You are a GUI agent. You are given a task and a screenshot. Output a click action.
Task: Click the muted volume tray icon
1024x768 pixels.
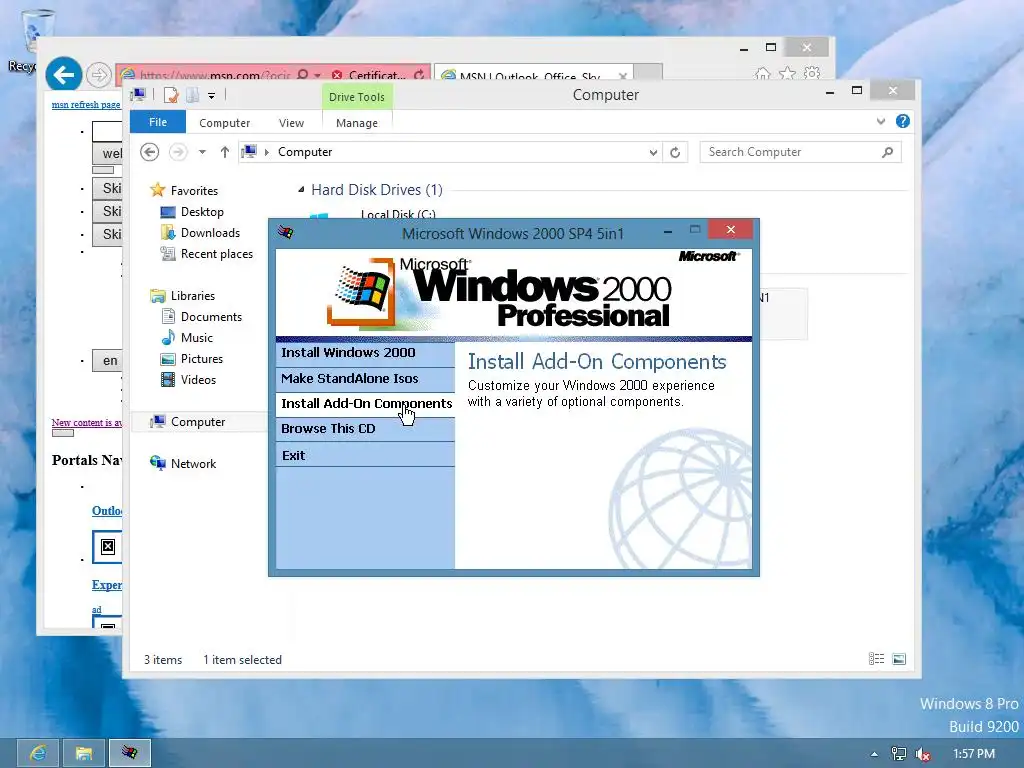923,754
